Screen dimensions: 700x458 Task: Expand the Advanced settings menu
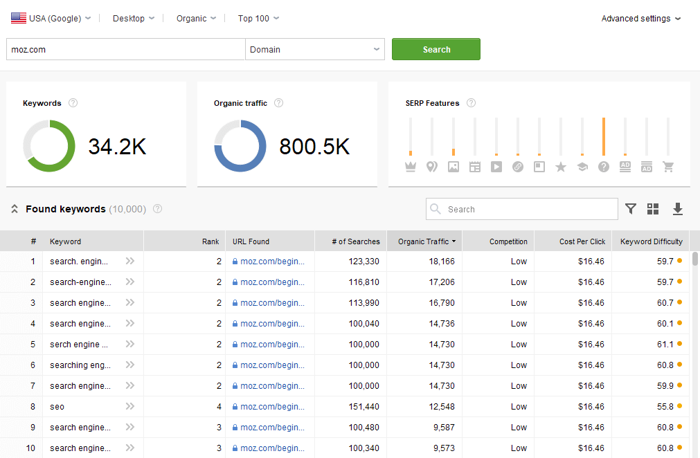[642, 18]
